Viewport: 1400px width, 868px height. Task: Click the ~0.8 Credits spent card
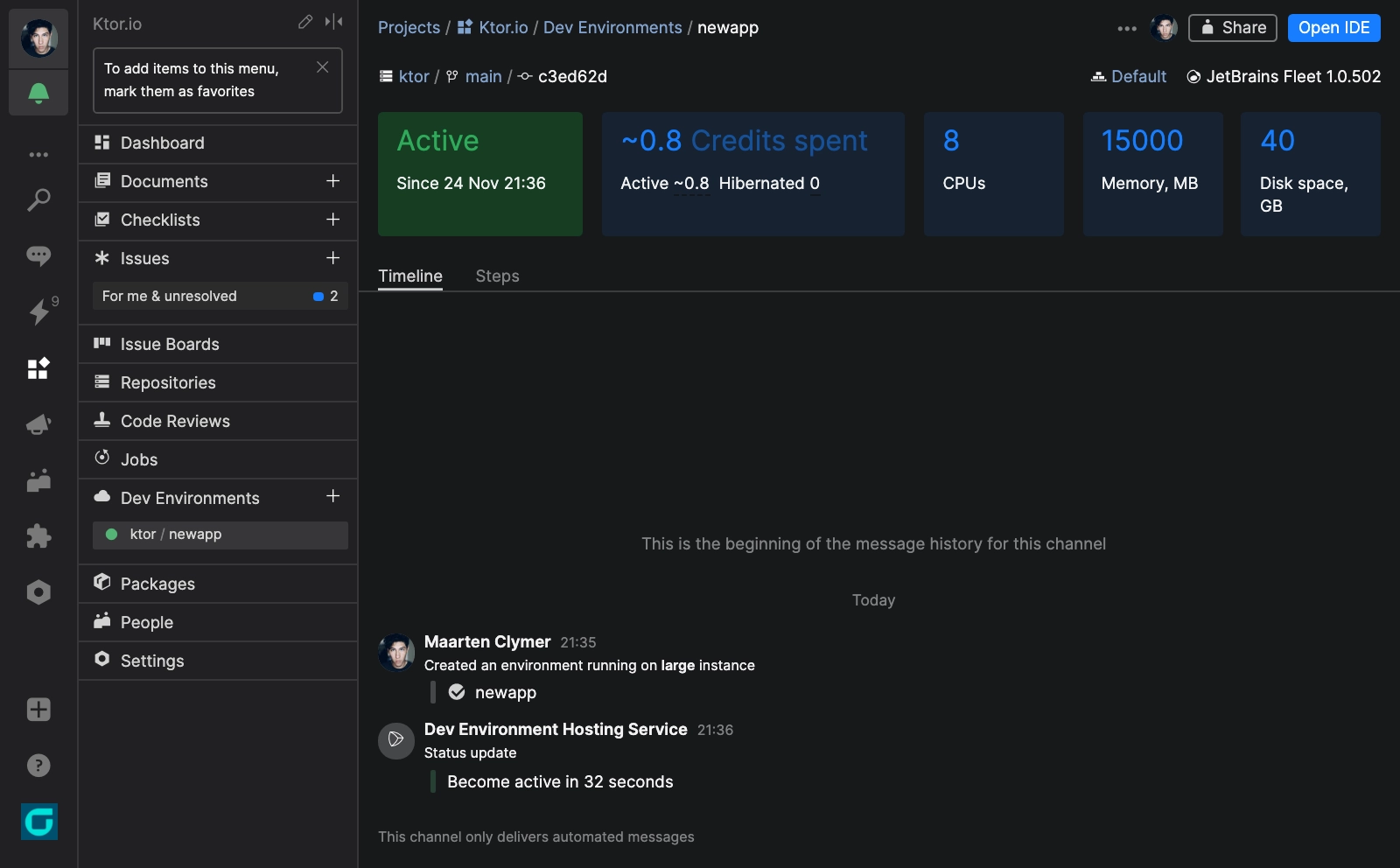click(x=753, y=174)
